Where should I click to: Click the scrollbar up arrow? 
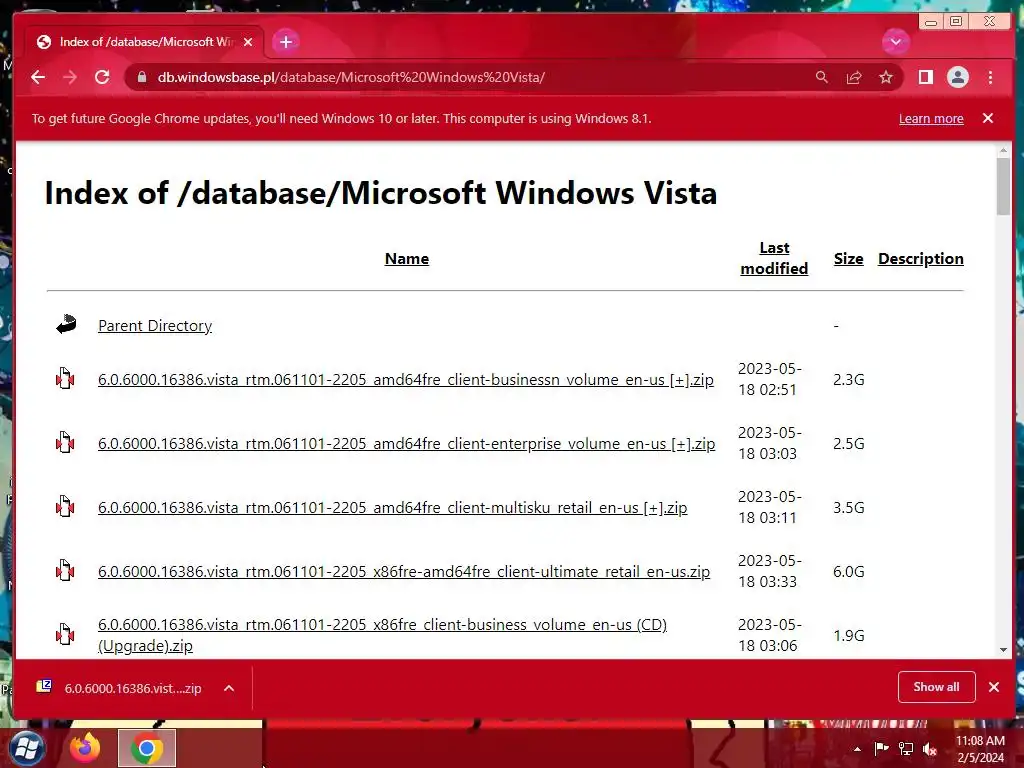click(x=1003, y=151)
